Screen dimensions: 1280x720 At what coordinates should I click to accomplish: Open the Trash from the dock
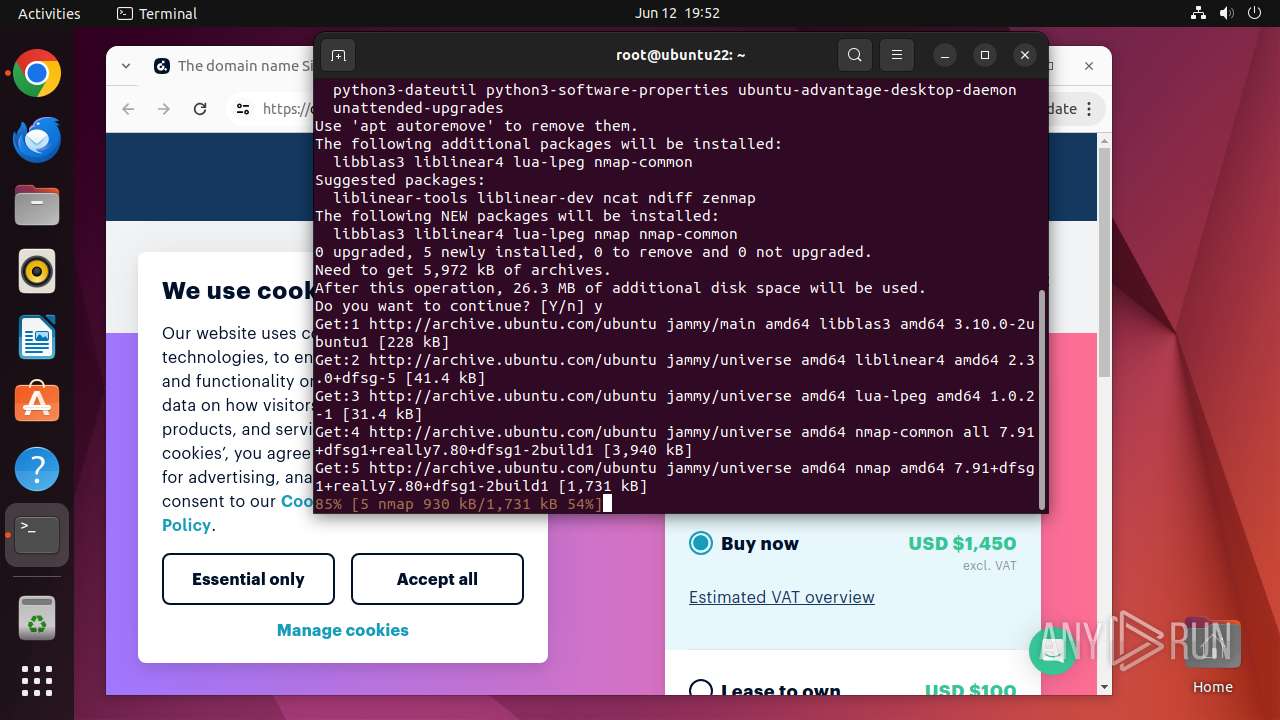point(37,619)
